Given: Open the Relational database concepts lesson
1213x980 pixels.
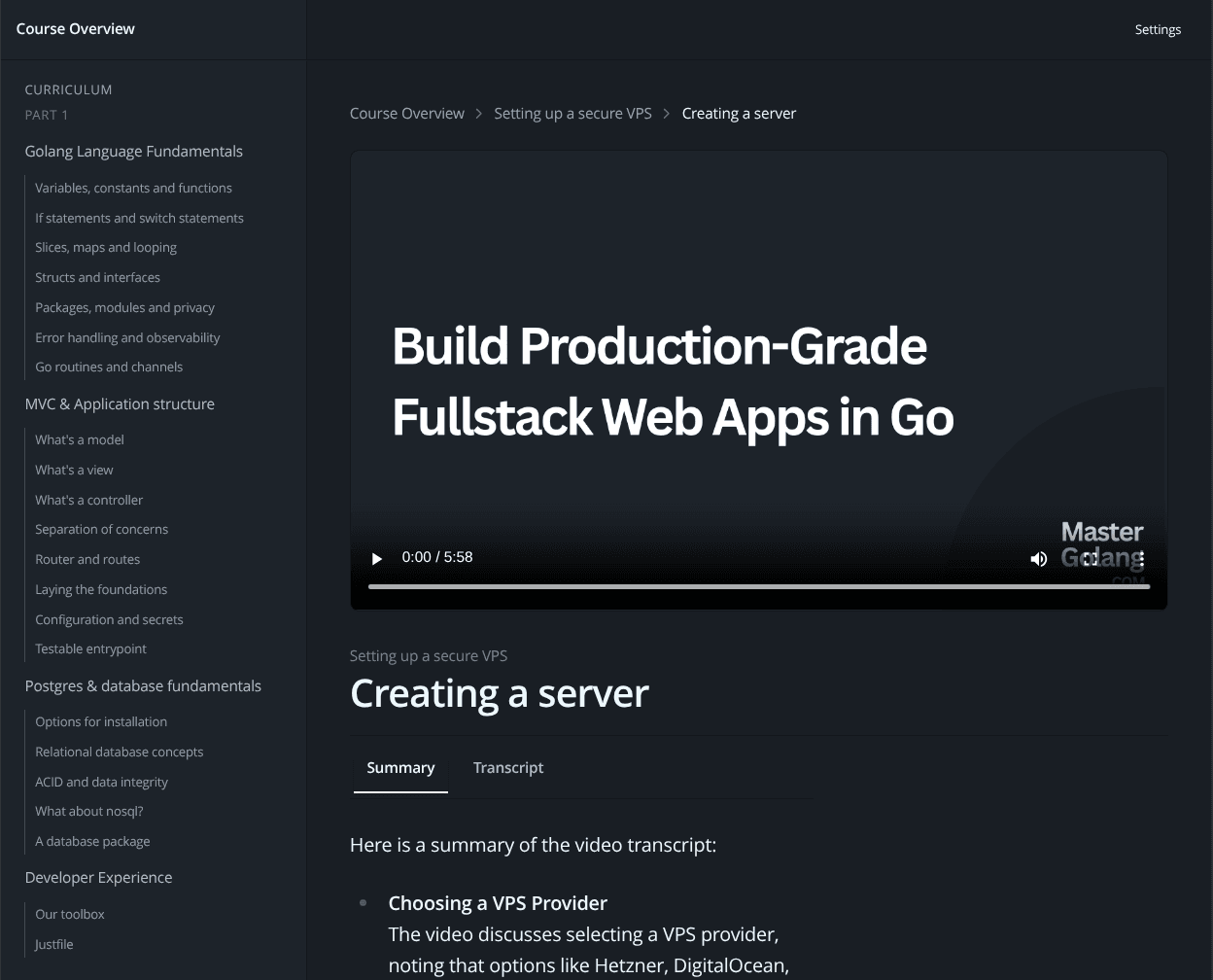Looking at the screenshot, I should coord(119,752).
